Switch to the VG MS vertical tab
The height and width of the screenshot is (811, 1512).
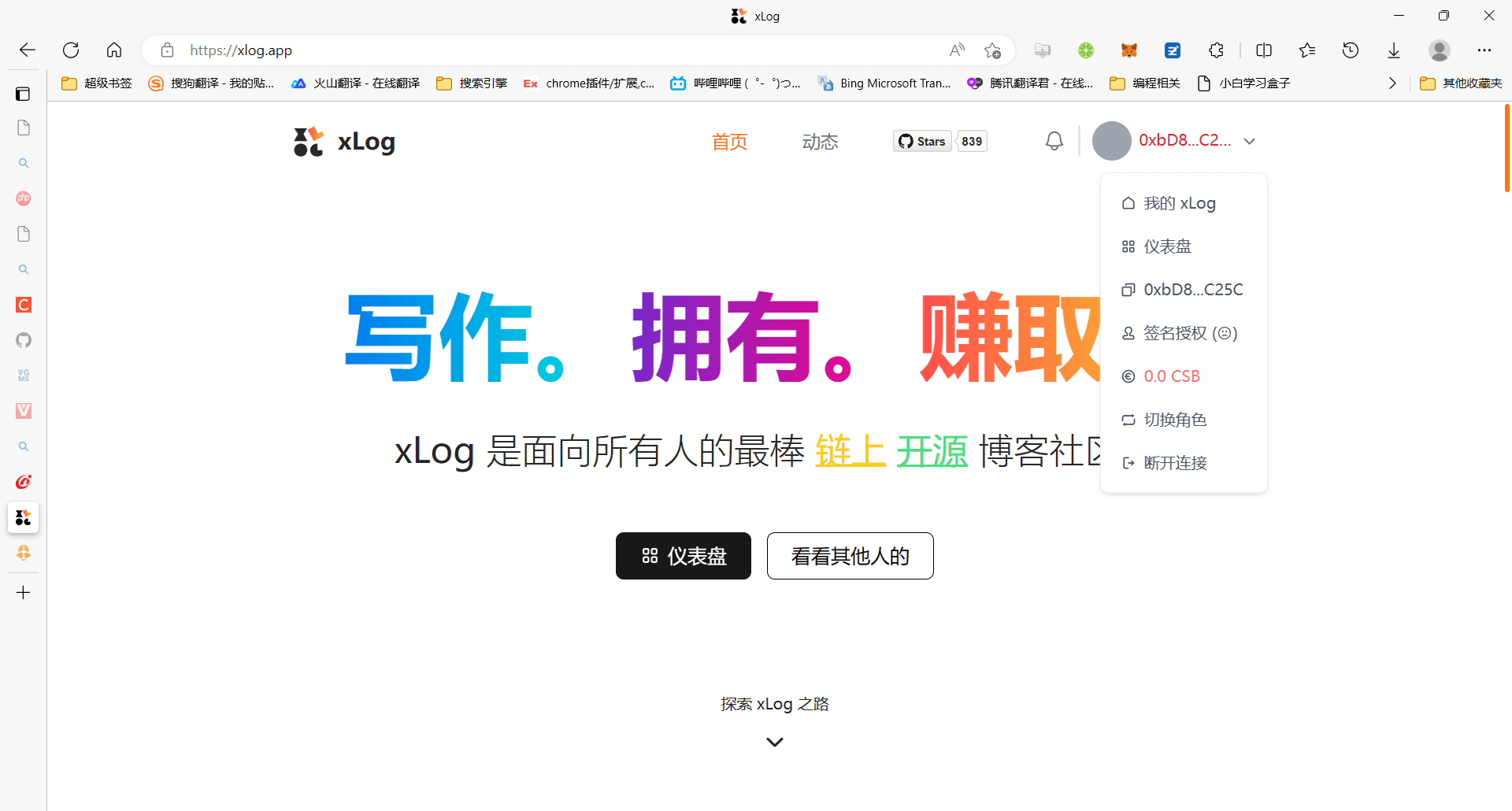24,376
